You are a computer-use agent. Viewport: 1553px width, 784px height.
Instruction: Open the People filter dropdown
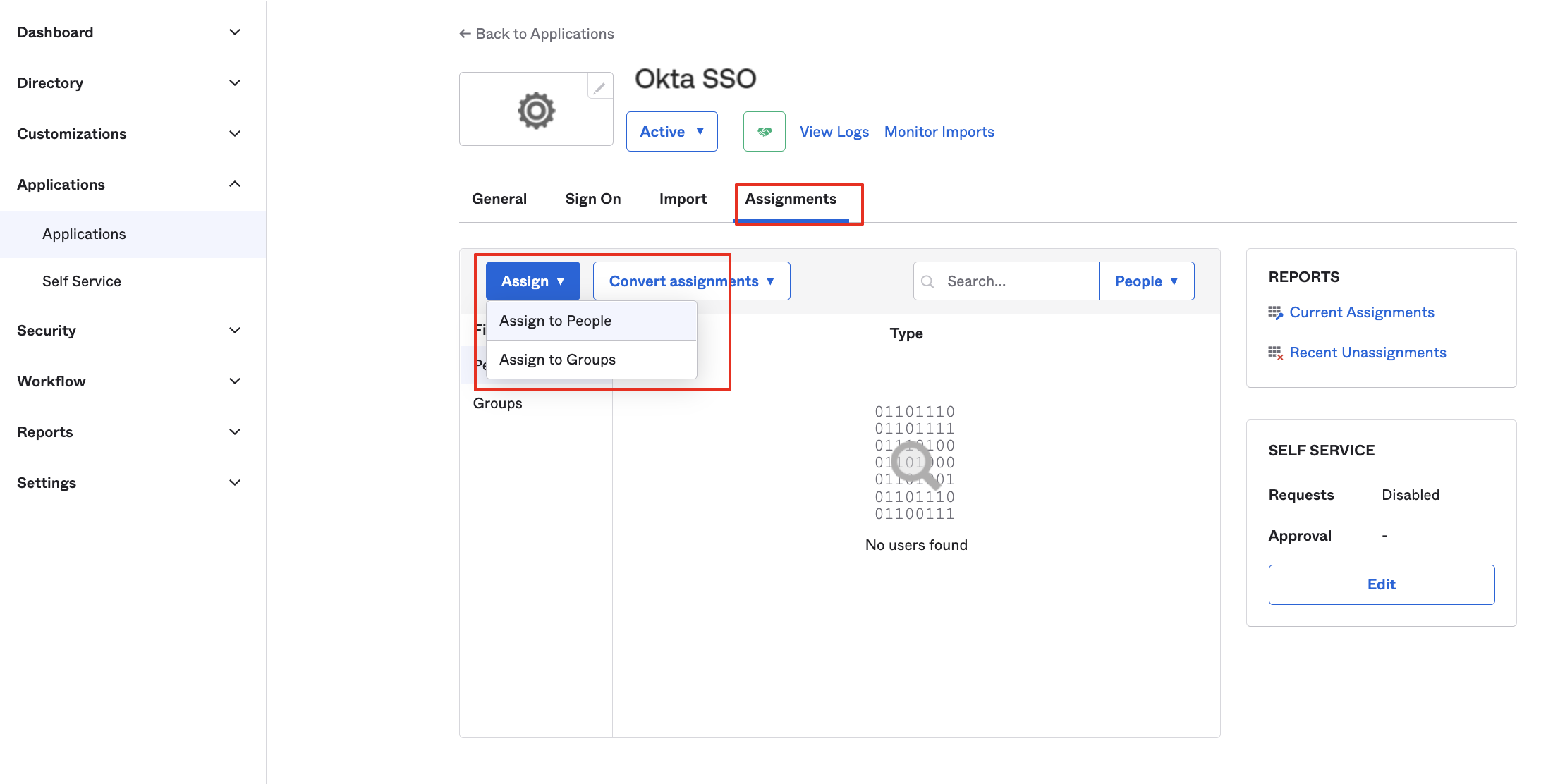[1146, 281]
